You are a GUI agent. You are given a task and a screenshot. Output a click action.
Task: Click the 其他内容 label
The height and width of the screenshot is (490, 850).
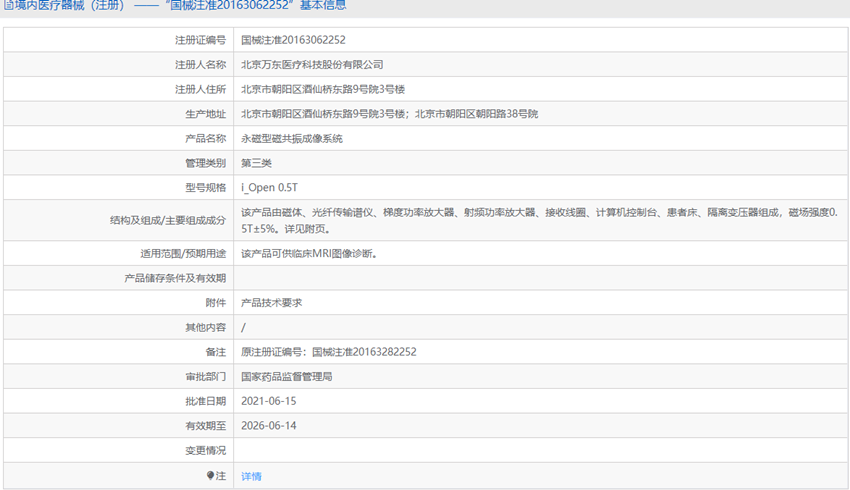[205, 327]
